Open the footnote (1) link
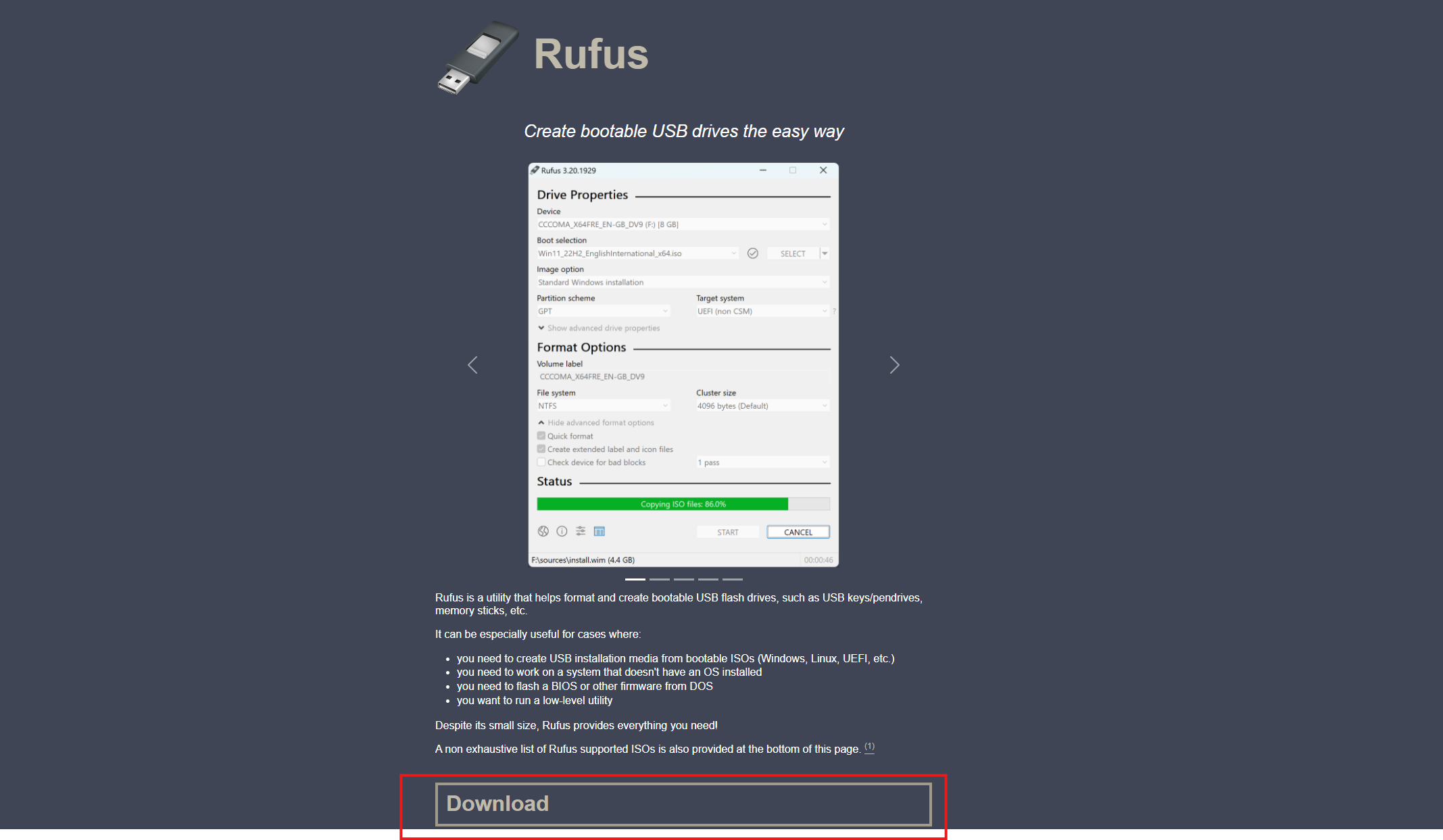Image resolution: width=1443 pixels, height=840 pixels. (x=869, y=747)
